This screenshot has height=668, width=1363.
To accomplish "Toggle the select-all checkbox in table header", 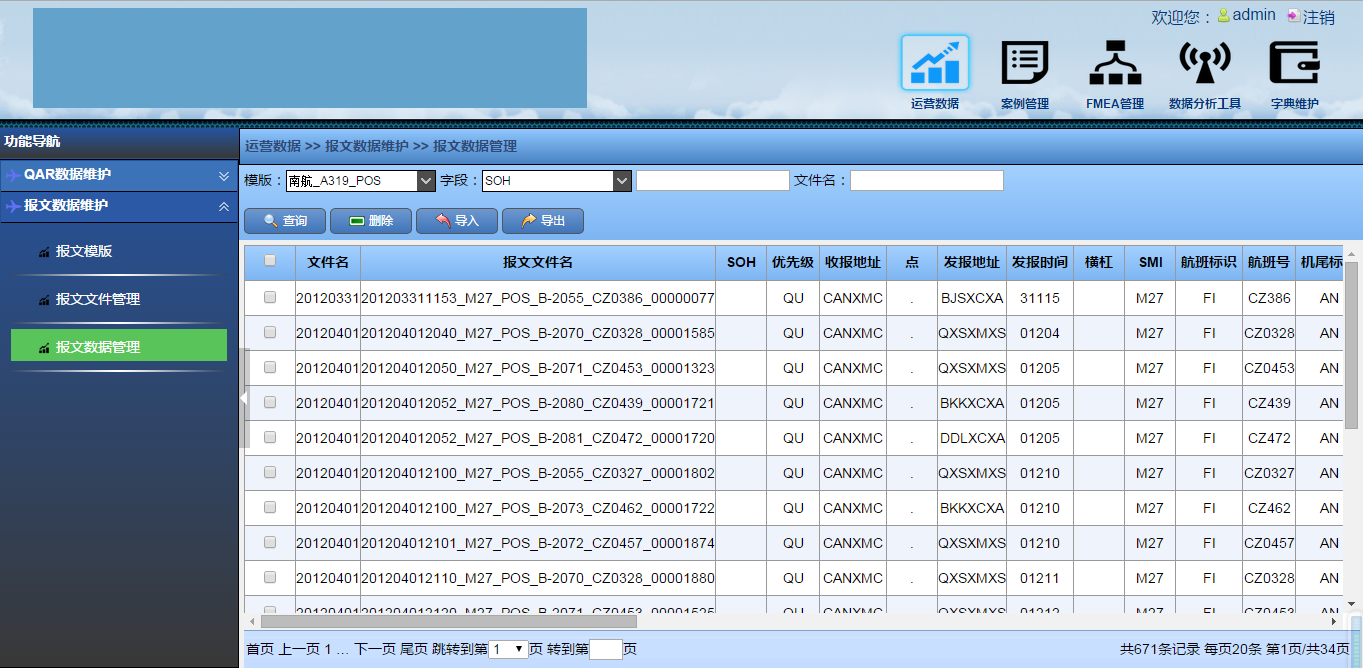I will click(x=270, y=261).
